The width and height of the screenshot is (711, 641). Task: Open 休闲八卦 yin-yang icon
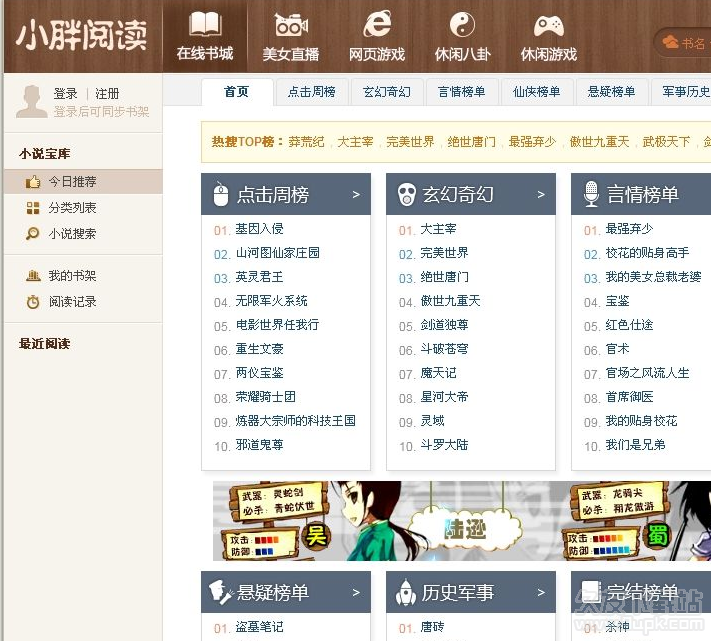pyautogui.click(x=462, y=24)
